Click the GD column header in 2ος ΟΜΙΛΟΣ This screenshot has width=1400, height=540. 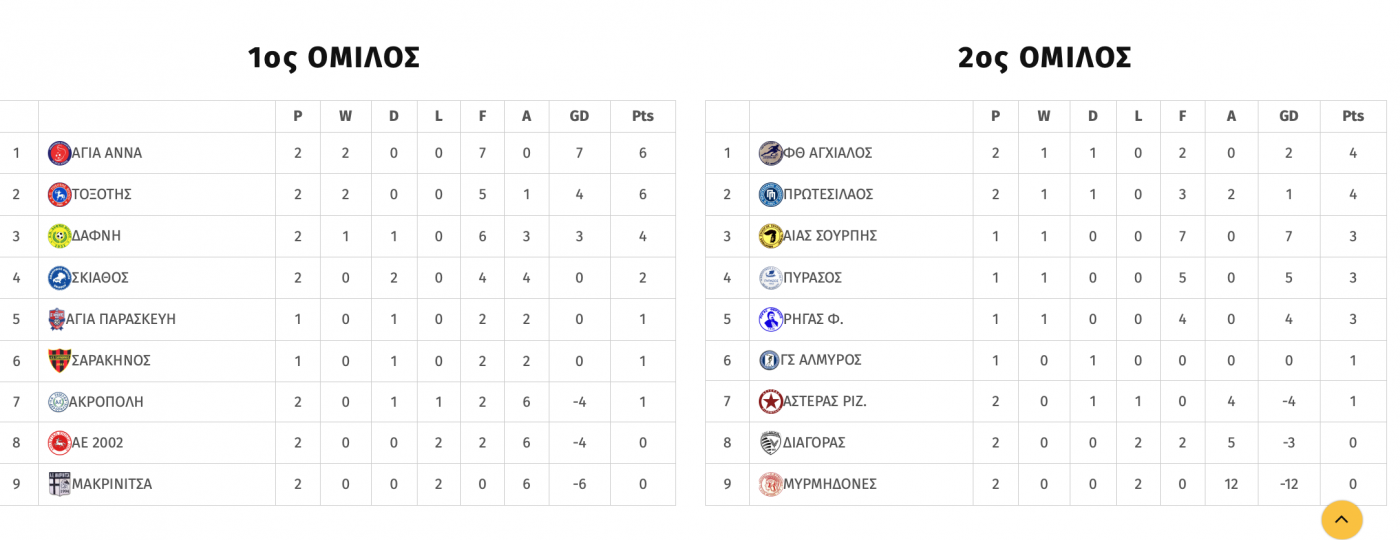click(x=1289, y=116)
